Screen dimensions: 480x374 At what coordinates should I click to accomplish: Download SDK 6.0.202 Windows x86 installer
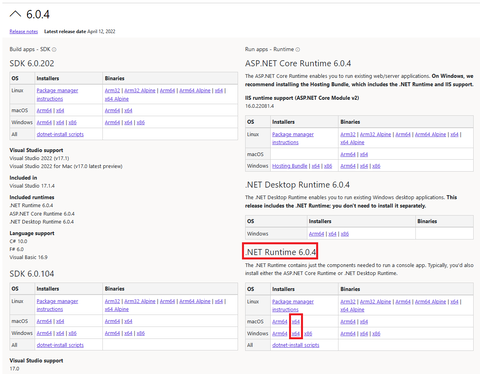73,123
